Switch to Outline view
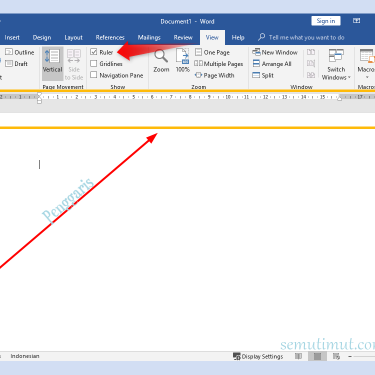 (20, 52)
